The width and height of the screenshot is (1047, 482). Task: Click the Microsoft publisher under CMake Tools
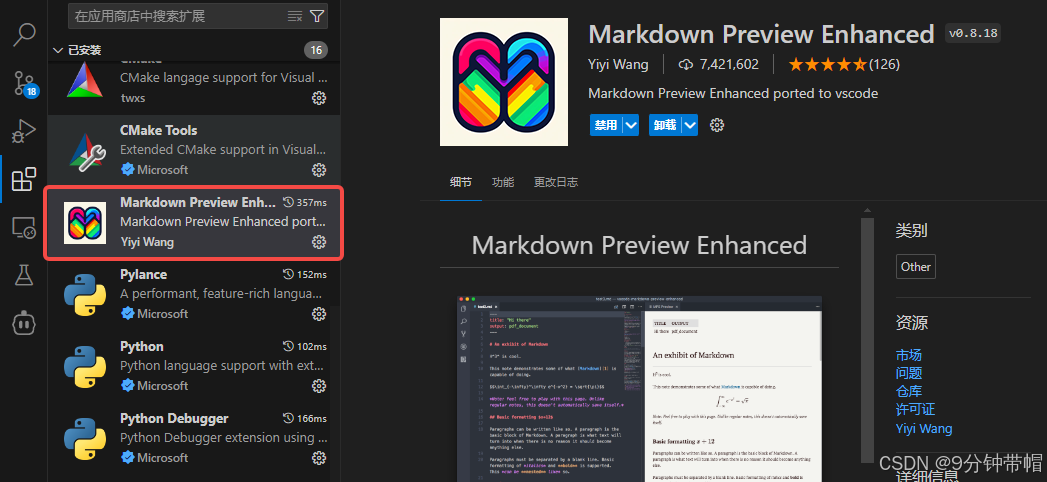click(x=162, y=170)
